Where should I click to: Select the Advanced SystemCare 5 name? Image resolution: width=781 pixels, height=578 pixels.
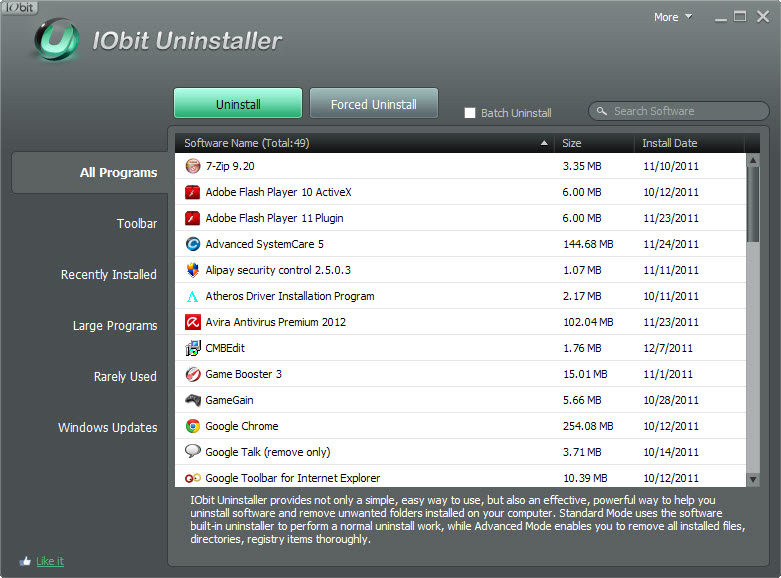click(264, 244)
